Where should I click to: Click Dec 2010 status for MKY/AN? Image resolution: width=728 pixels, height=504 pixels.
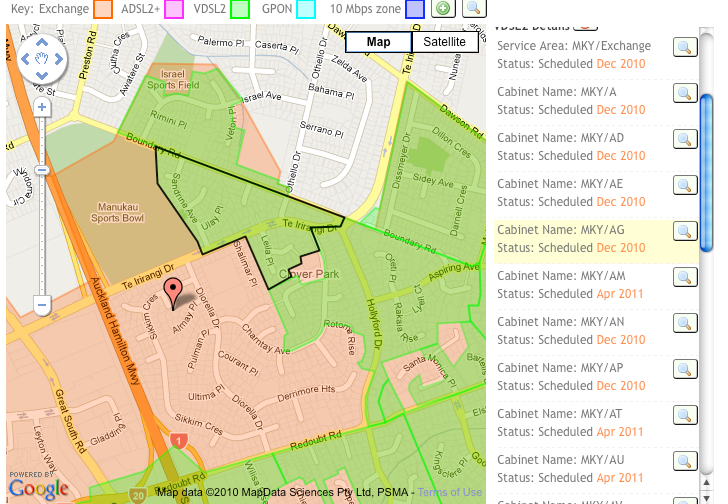pos(621,340)
